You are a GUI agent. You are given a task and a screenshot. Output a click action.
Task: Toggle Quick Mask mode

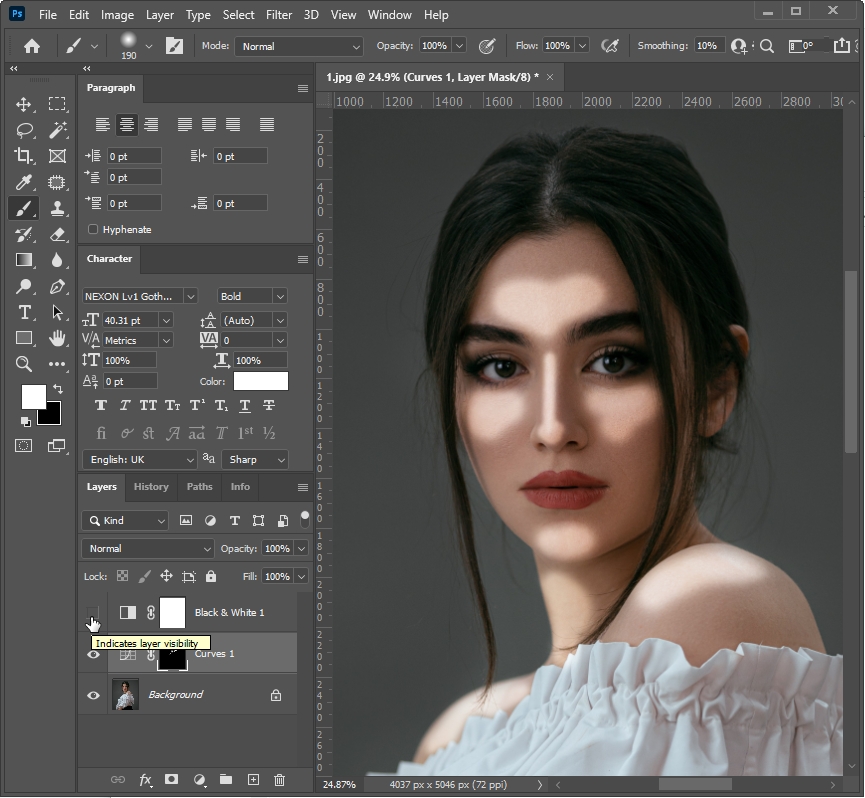(23, 446)
